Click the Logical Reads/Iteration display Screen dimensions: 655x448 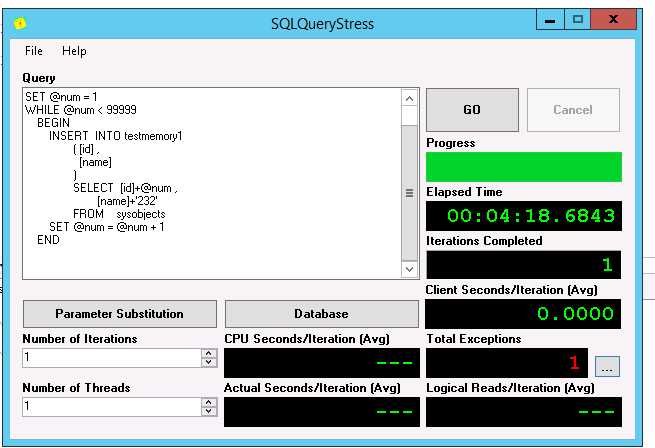pos(524,412)
